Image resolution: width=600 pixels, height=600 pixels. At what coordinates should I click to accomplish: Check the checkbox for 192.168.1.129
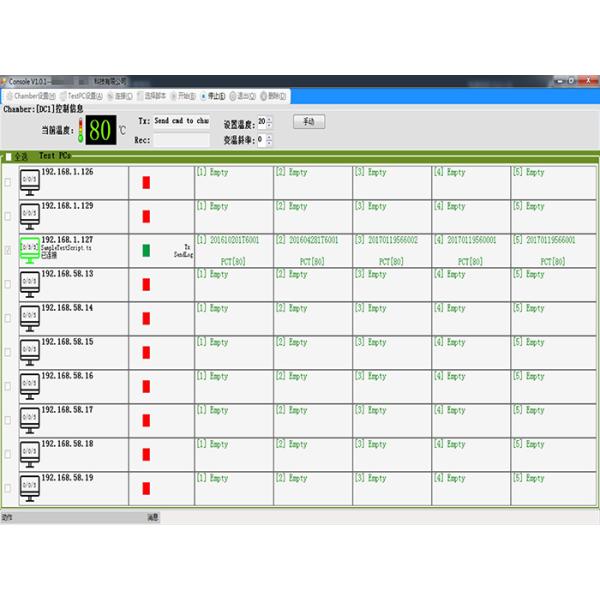9,216
